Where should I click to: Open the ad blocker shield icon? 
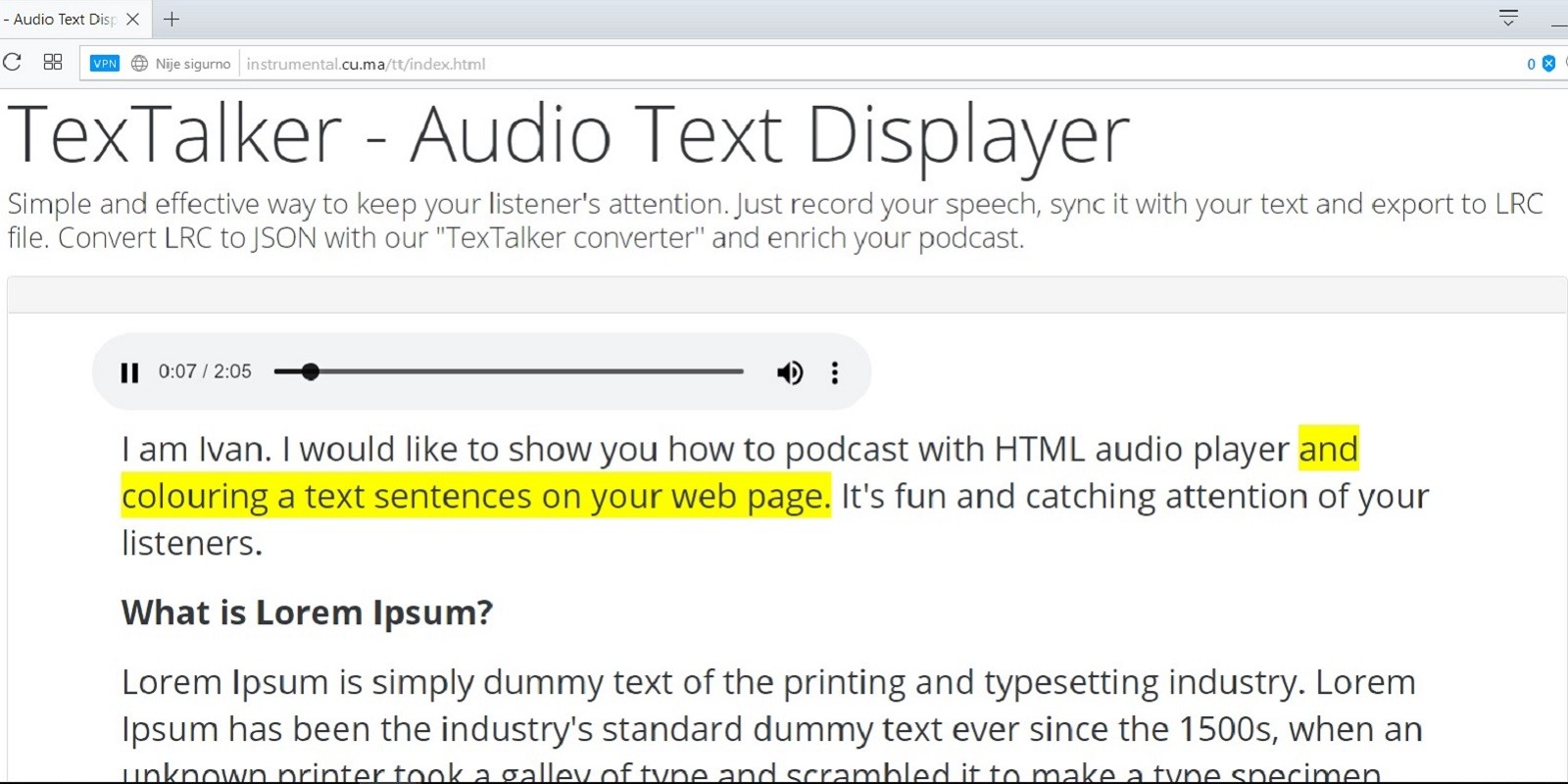1548,64
